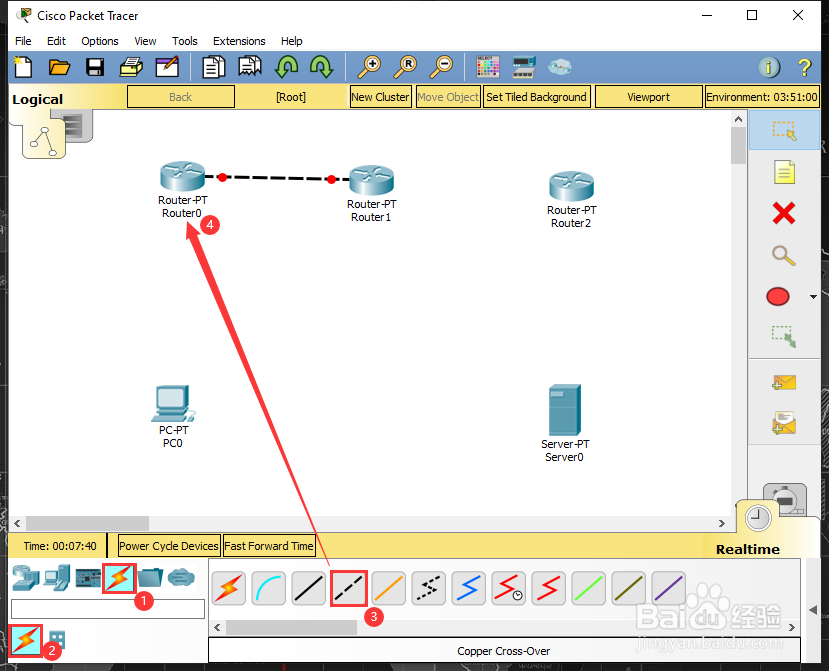Click the New Cluster button

point(380,97)
